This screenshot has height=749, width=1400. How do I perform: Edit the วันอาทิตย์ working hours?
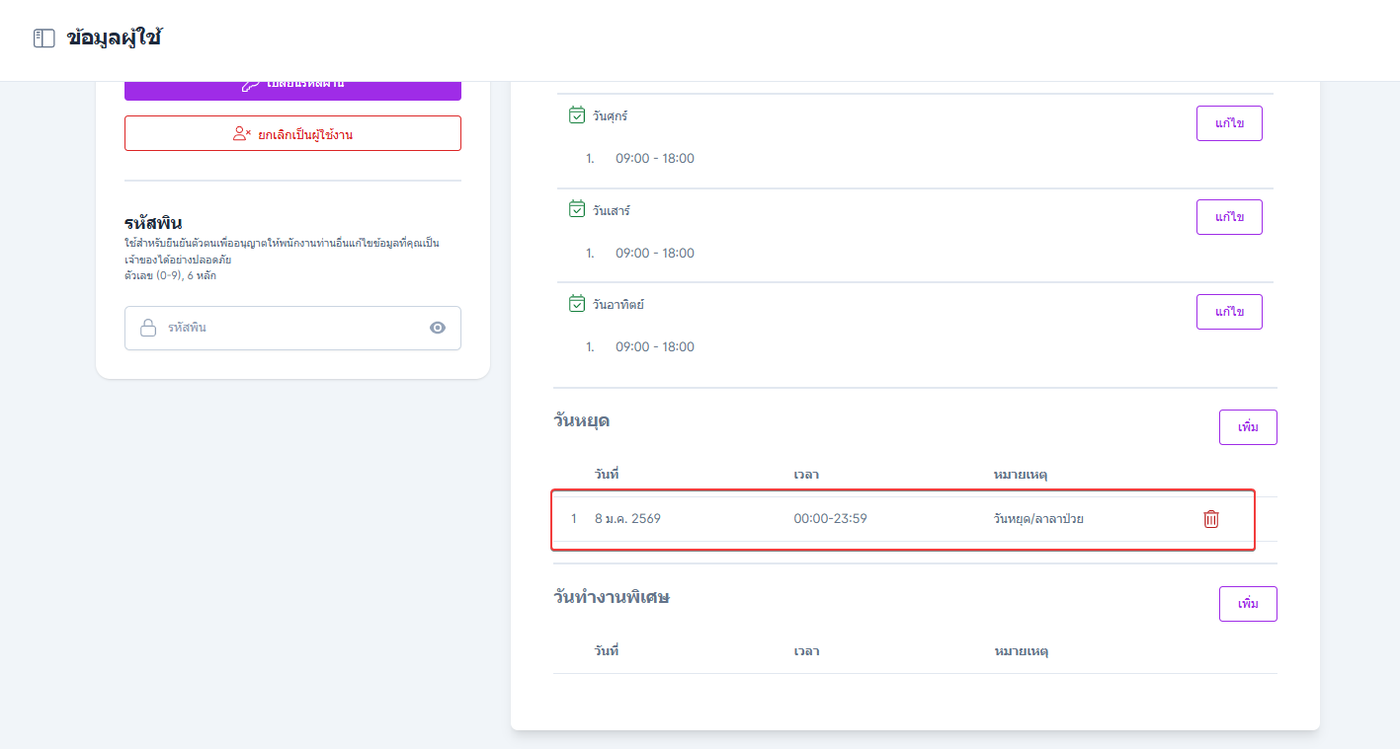(1229, 311)
